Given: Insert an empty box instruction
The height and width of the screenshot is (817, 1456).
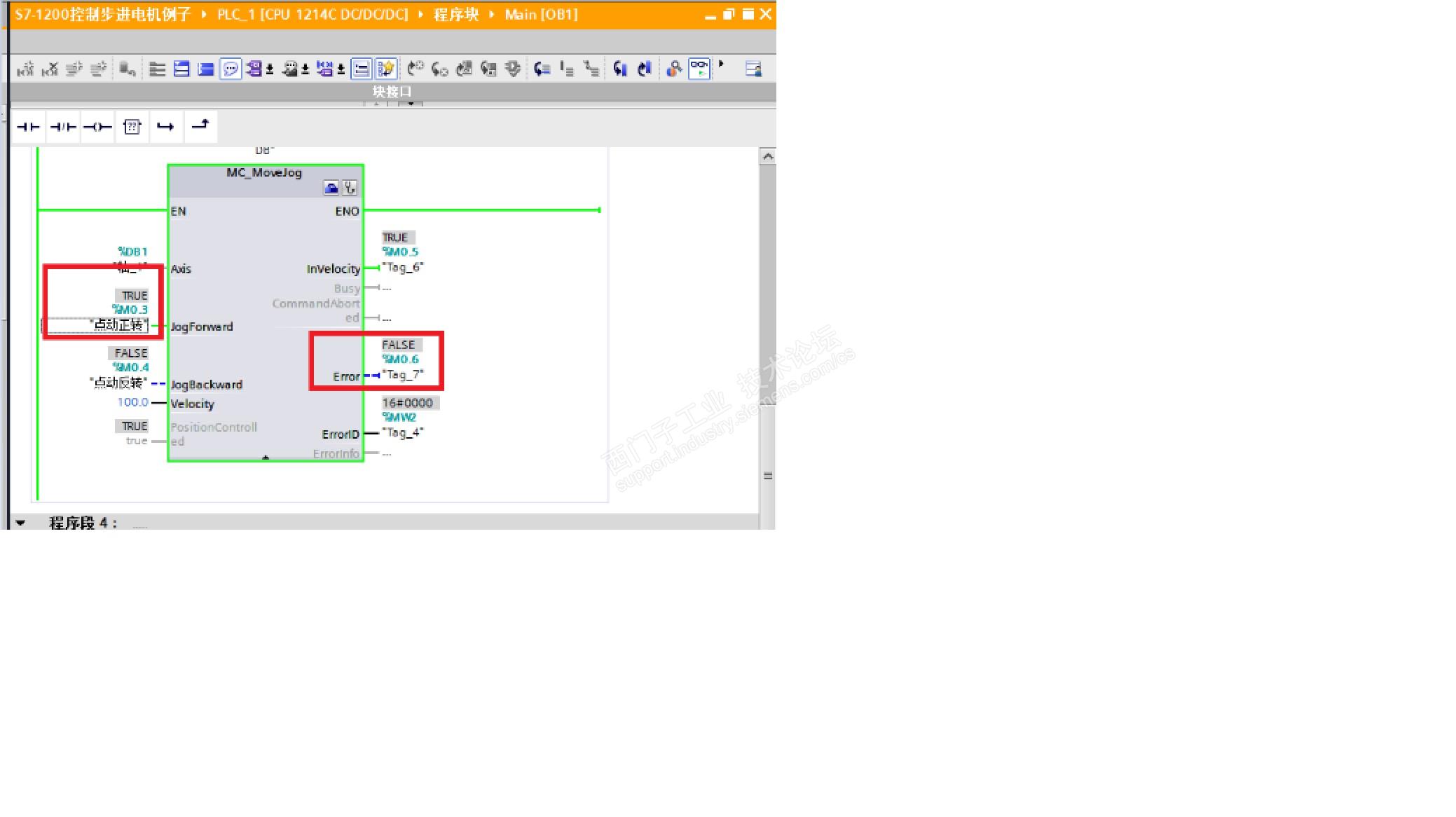Looking at the screenshot, I should pyautogui.click(x=132, y=127).
